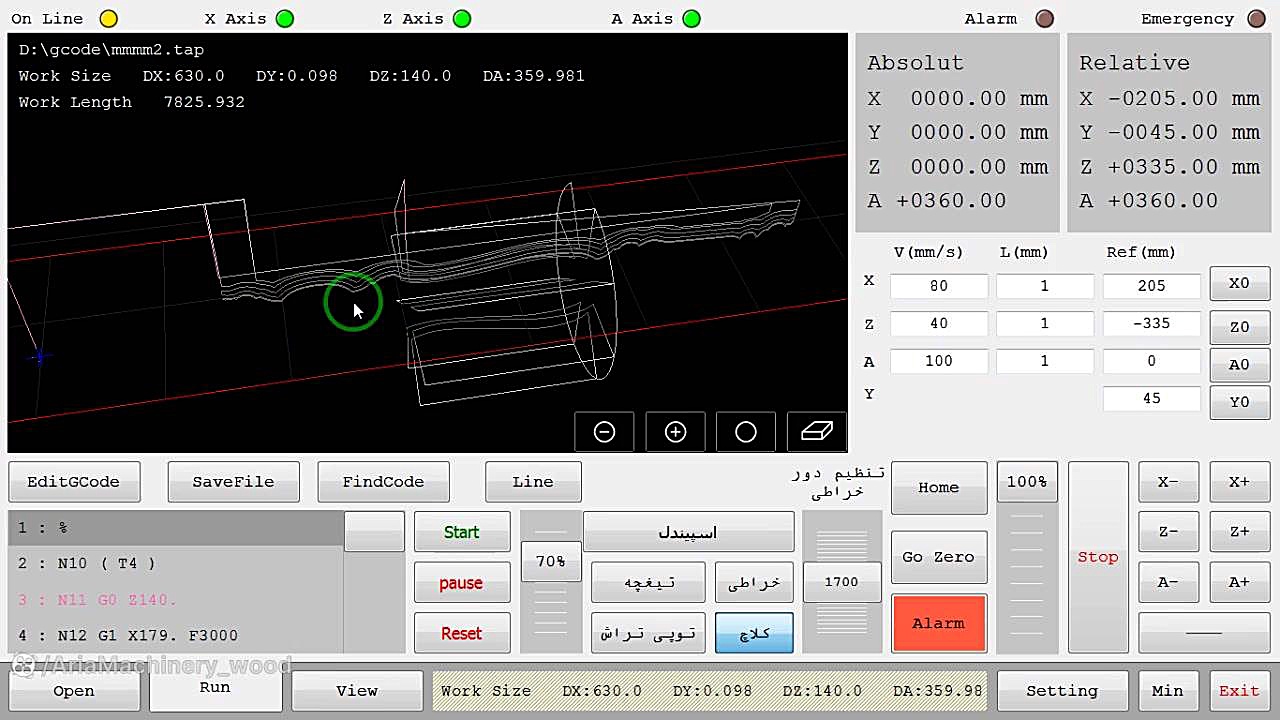Click the SaveFile button
The image size is (1280, 720).
[x=234, y=482]
